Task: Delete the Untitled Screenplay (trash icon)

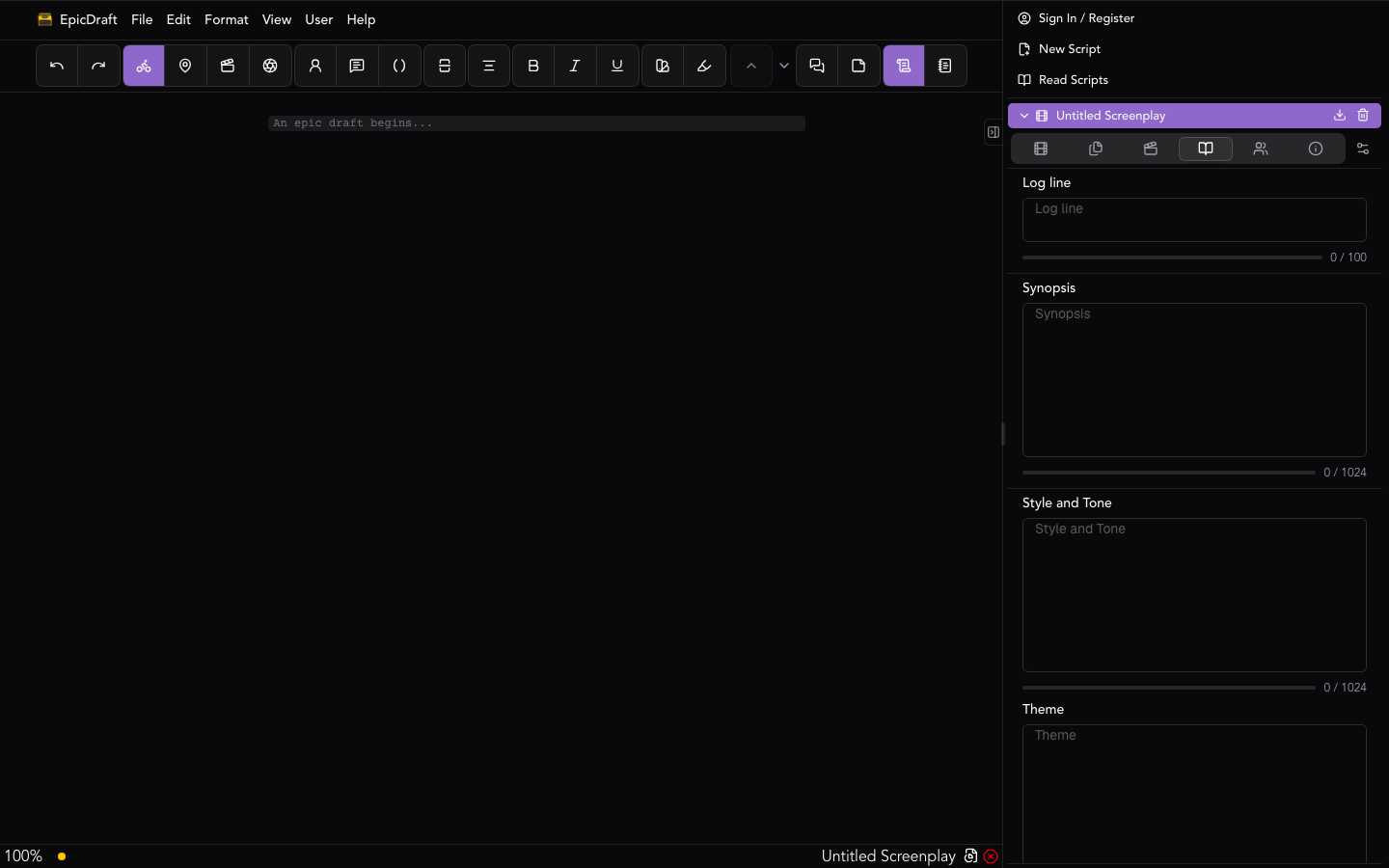Action: click(x=1363, y=116)
